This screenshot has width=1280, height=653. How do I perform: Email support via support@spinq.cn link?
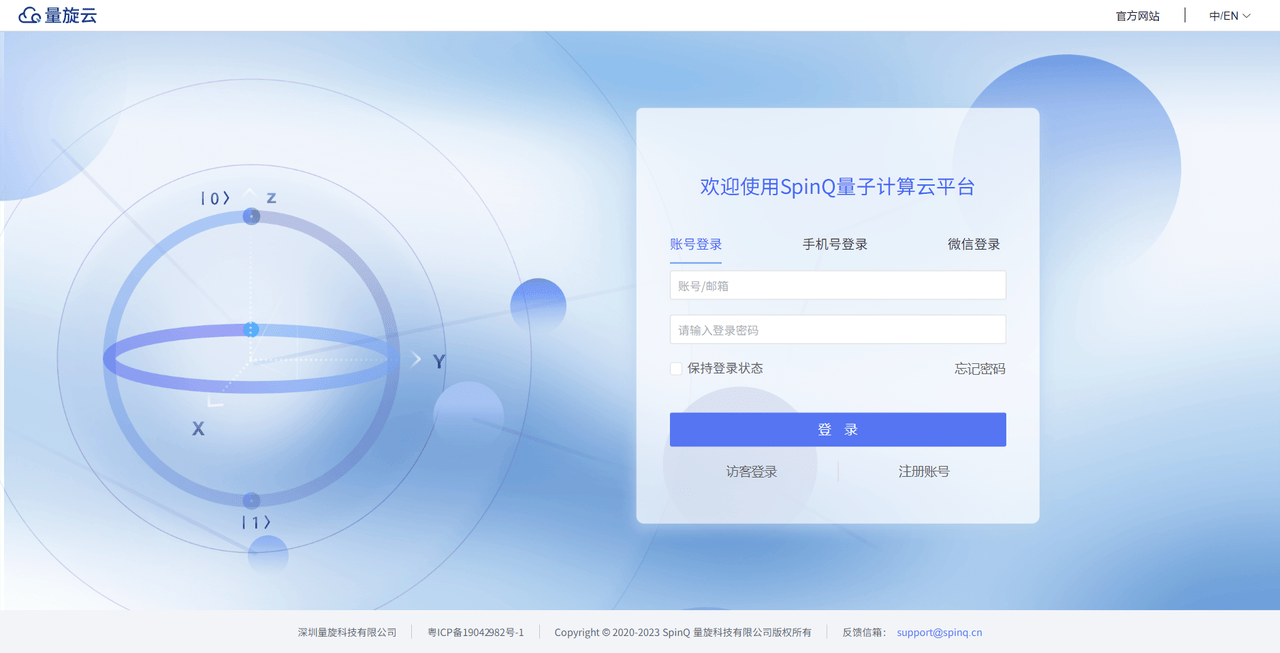(939, 632)
